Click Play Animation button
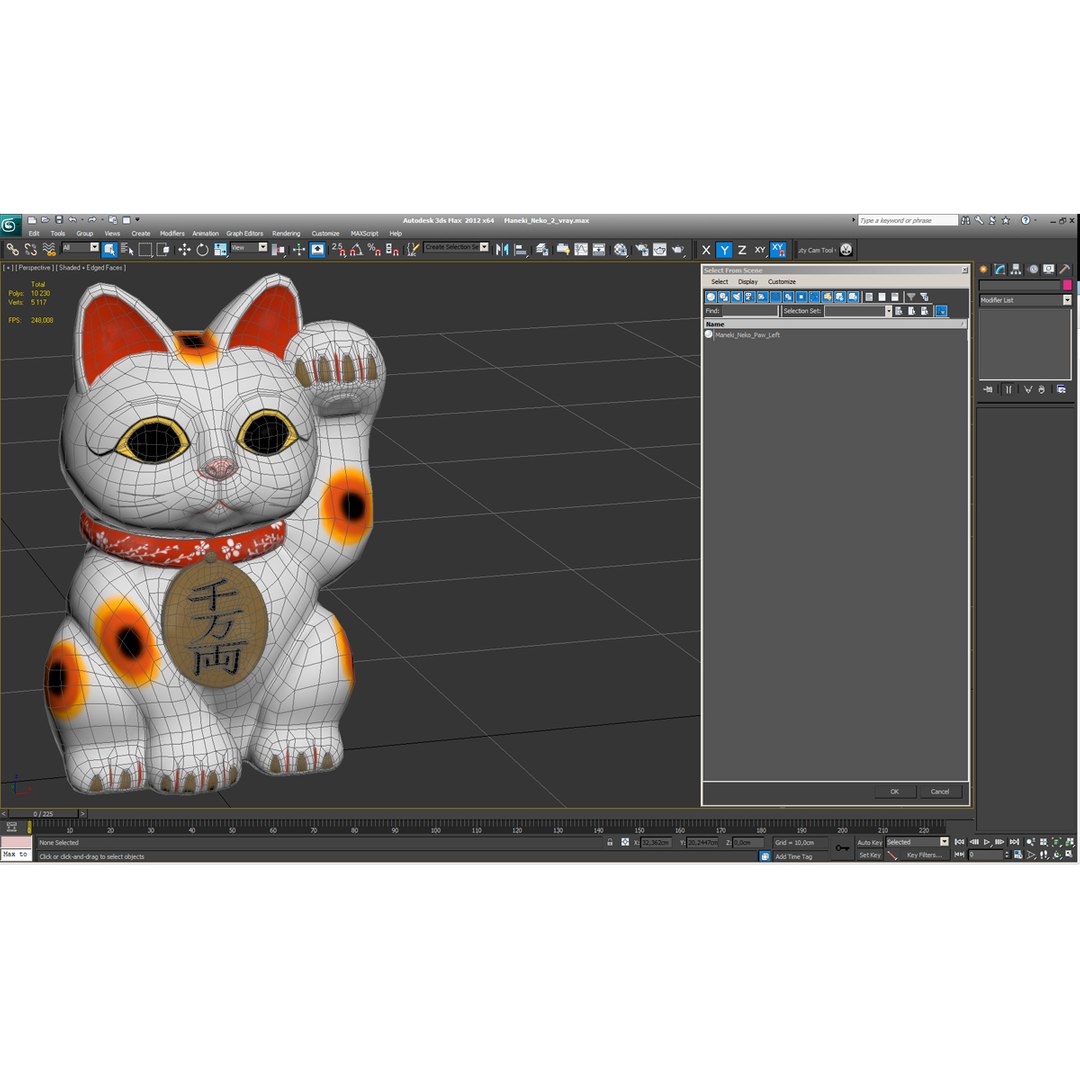 [x=987, y=842]
